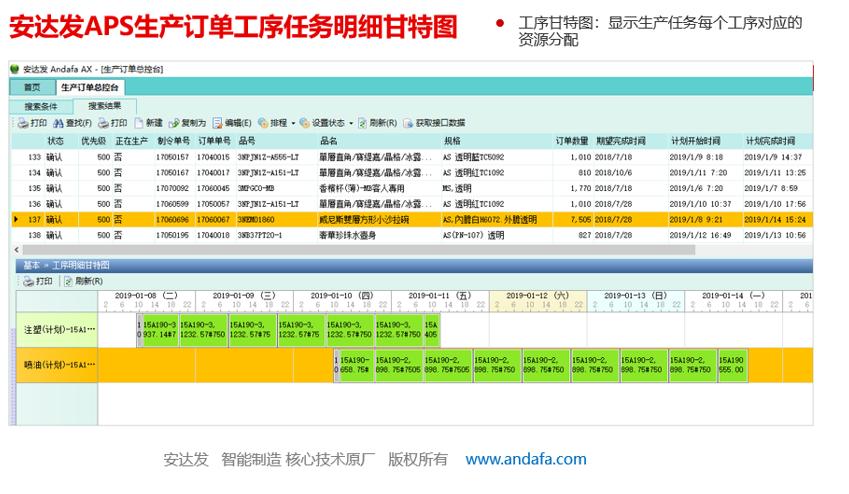Open the 搜索条件 tab
The width and height of the screenshot is (849, 494).
point(41,106)
